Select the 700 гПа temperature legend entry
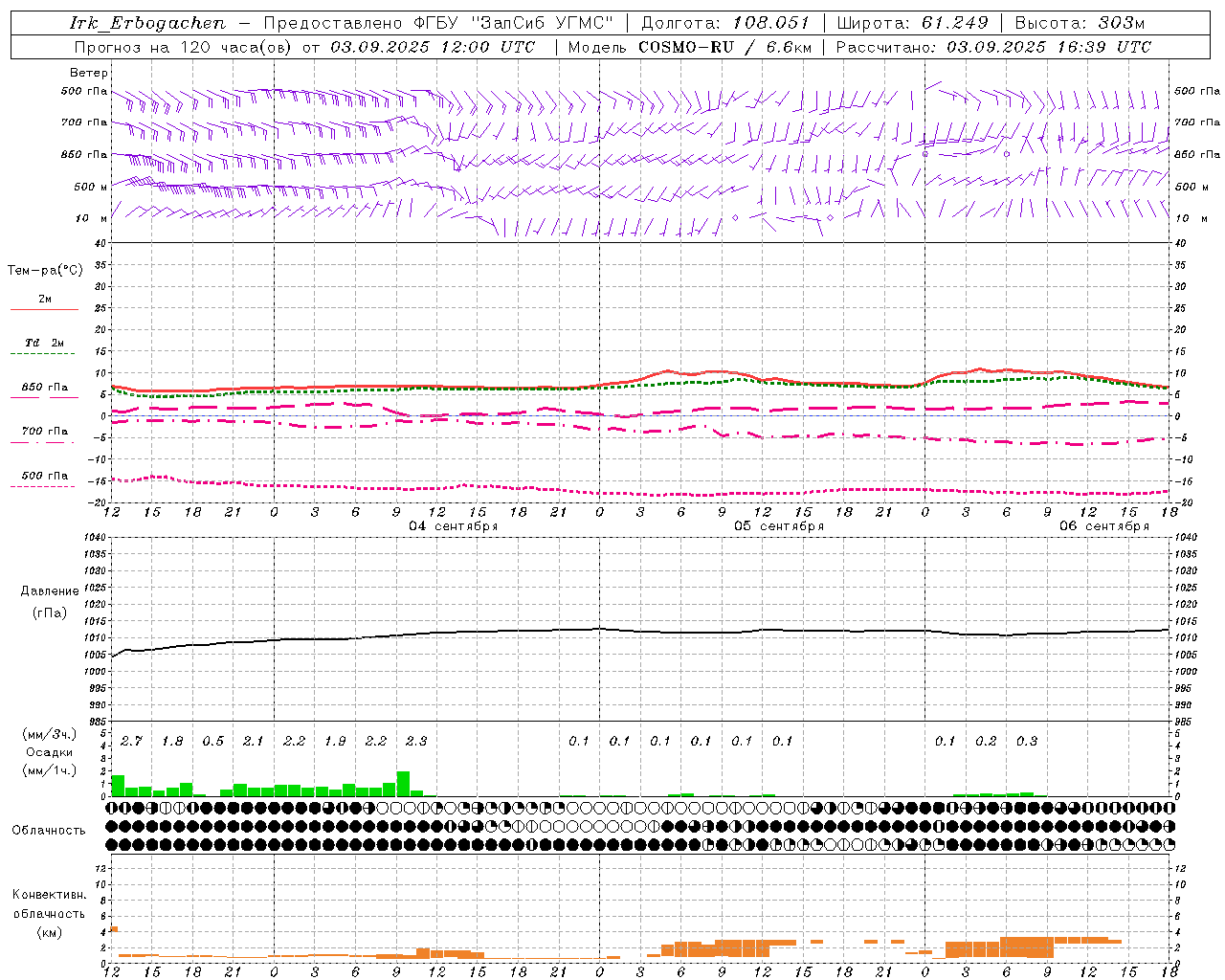 pos(45,432)
